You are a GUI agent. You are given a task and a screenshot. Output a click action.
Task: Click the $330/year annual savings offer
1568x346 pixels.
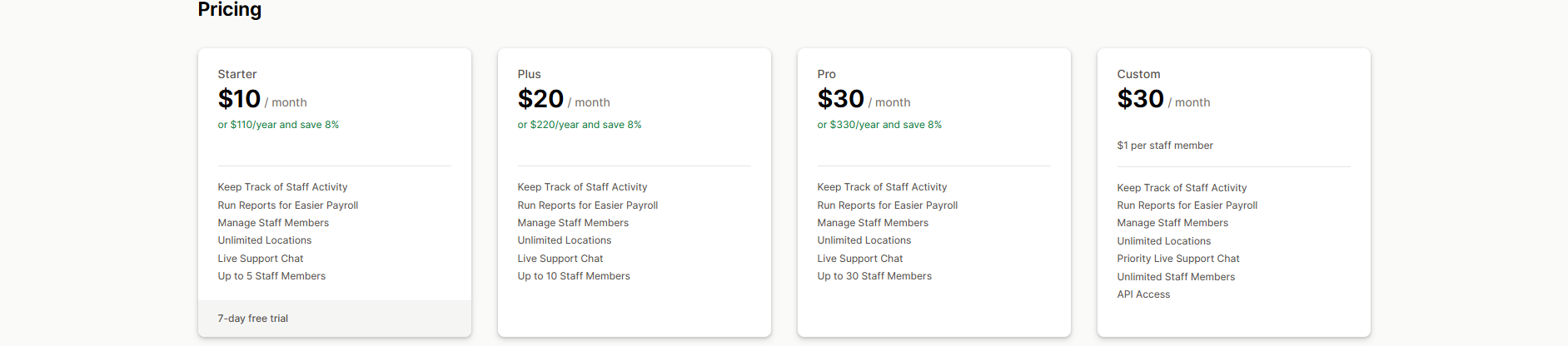[x=879, y=125]
